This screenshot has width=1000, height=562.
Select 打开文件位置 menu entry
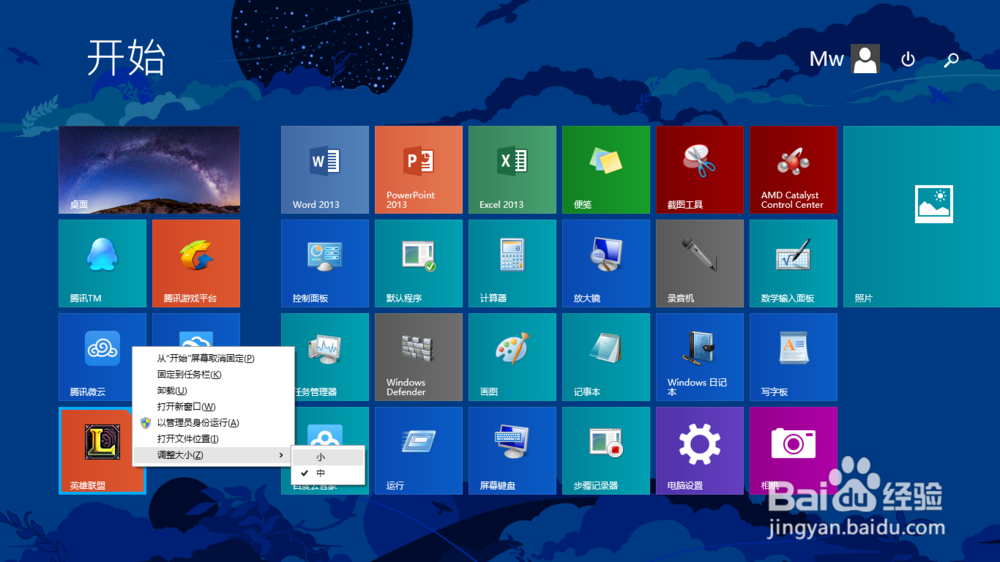213,439
